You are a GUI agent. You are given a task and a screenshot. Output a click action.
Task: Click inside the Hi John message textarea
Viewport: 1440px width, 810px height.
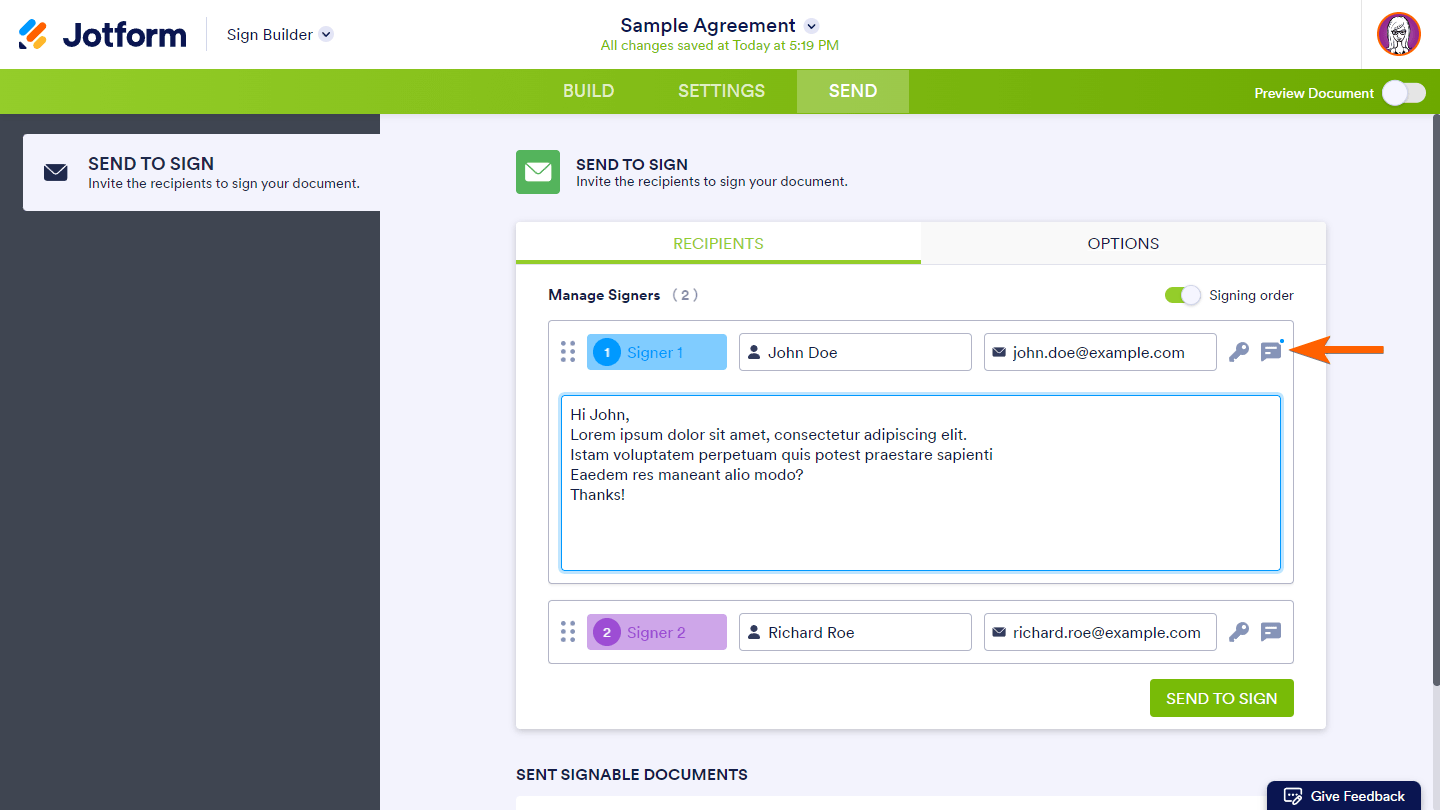pyautogui.click(x=921, y=483)
